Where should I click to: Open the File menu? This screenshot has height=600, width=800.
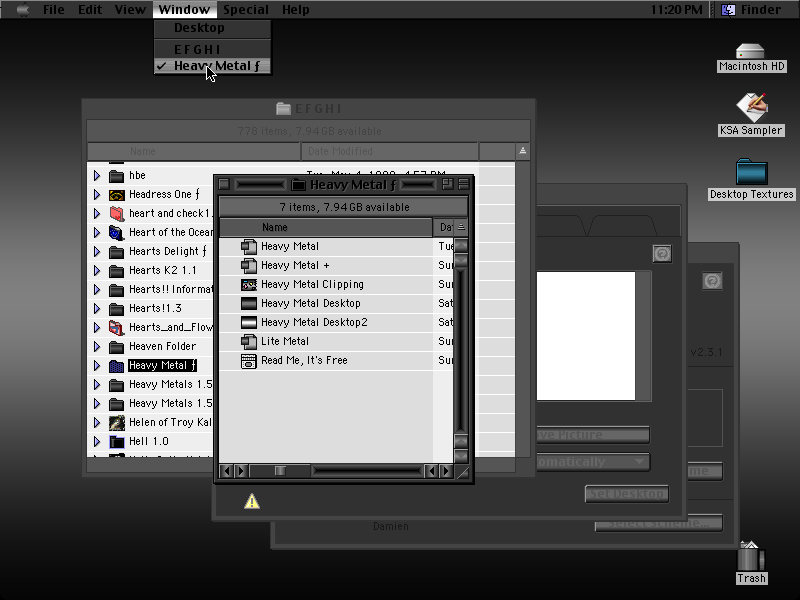click(x=54, y=10)
